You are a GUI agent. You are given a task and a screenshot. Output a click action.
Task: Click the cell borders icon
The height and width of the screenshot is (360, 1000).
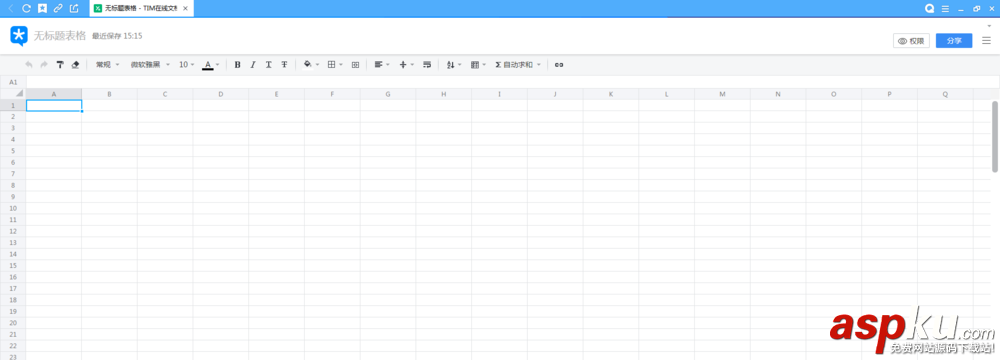pyautogui.click(x=332, y=64)
